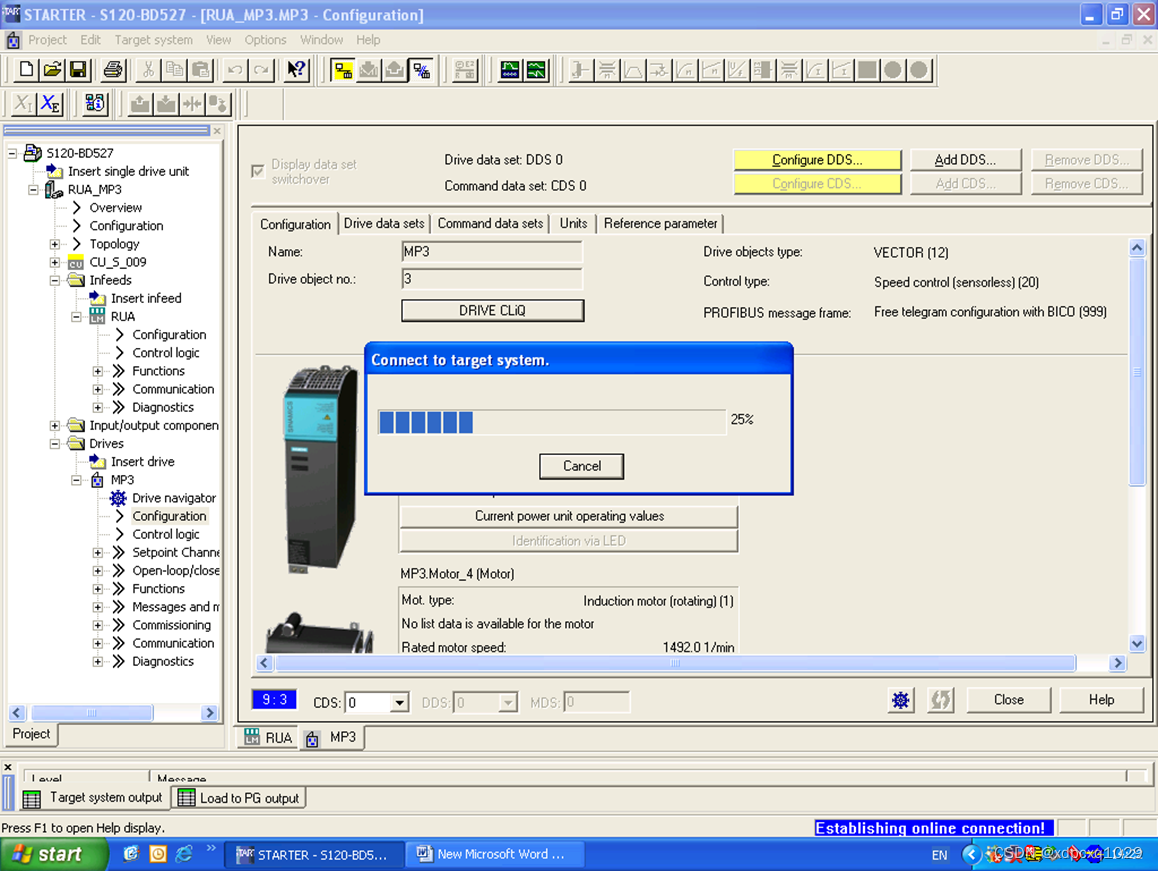Click the refresh icon next to Close button
1158x871 pixels.
pyautogui.click(x=940, y=700)
